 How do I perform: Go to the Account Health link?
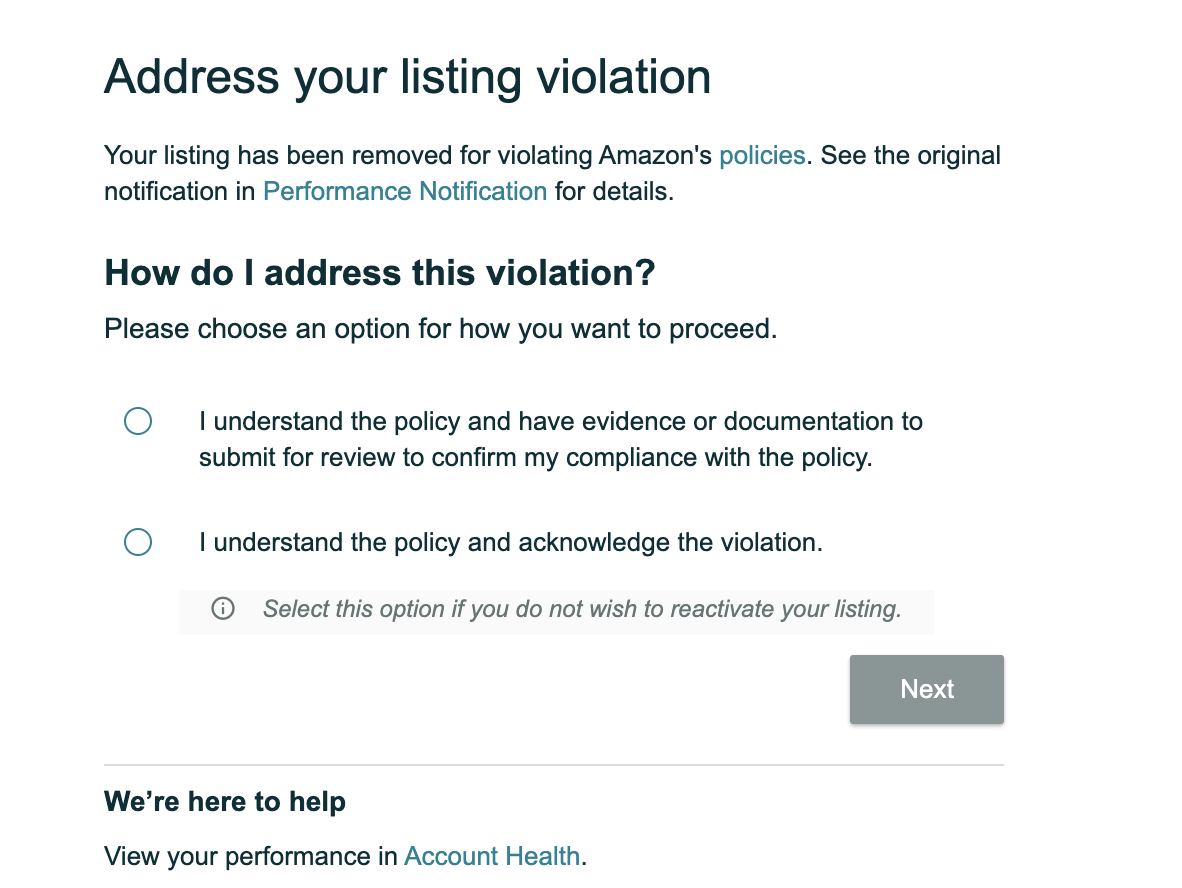coord(492,856)
